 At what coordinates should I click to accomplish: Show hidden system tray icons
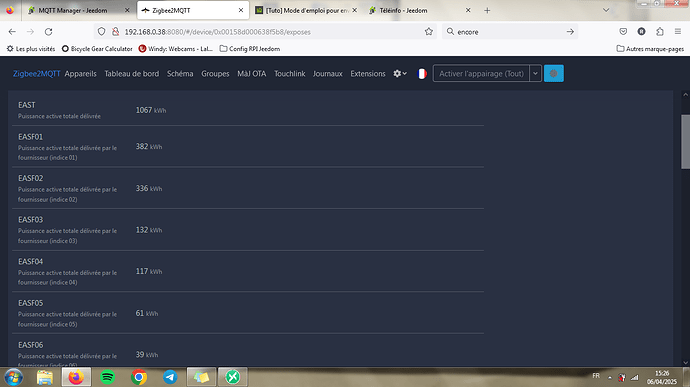(x=609, y=378)
